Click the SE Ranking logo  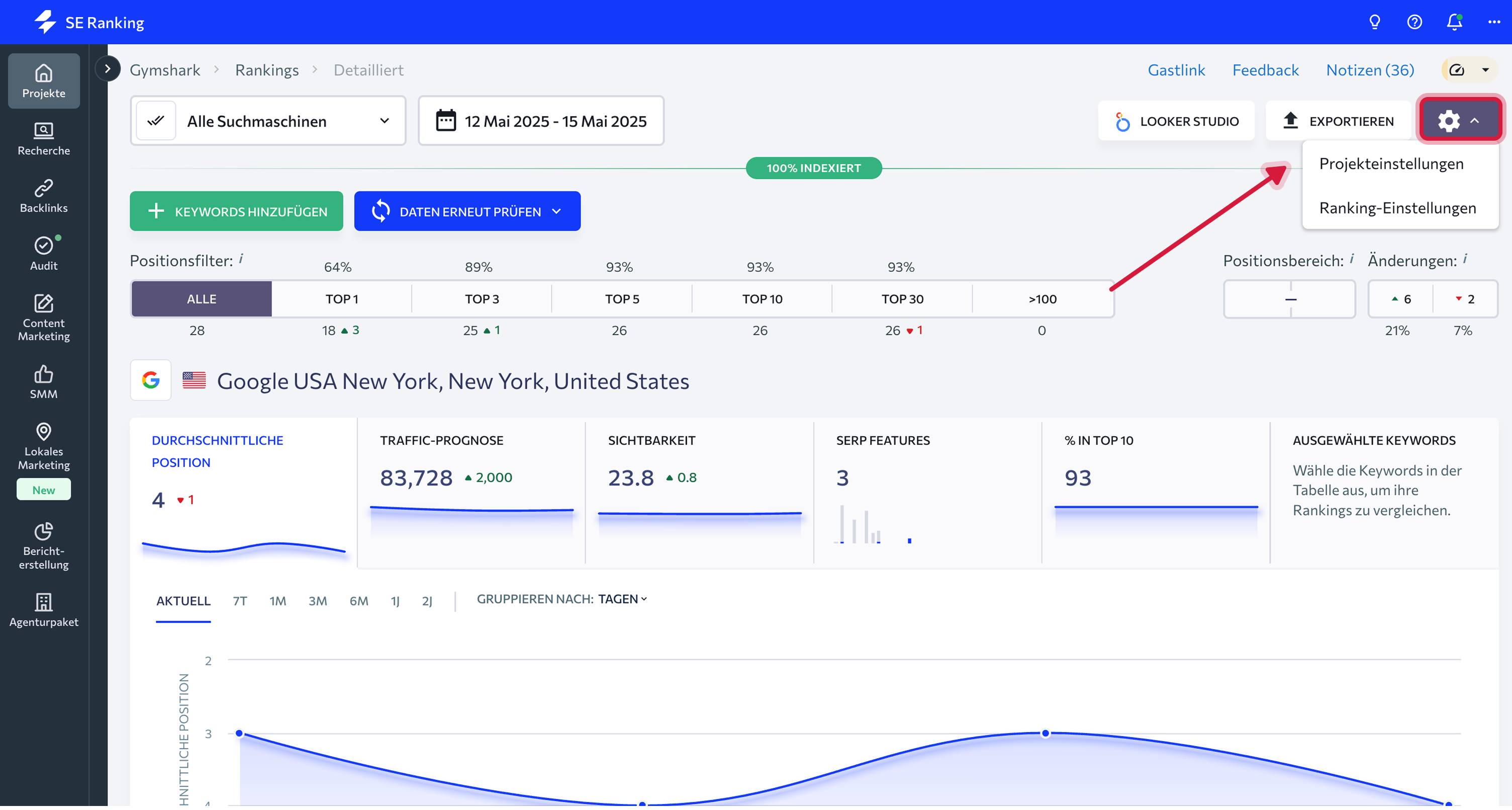click(x=88, y=22)
